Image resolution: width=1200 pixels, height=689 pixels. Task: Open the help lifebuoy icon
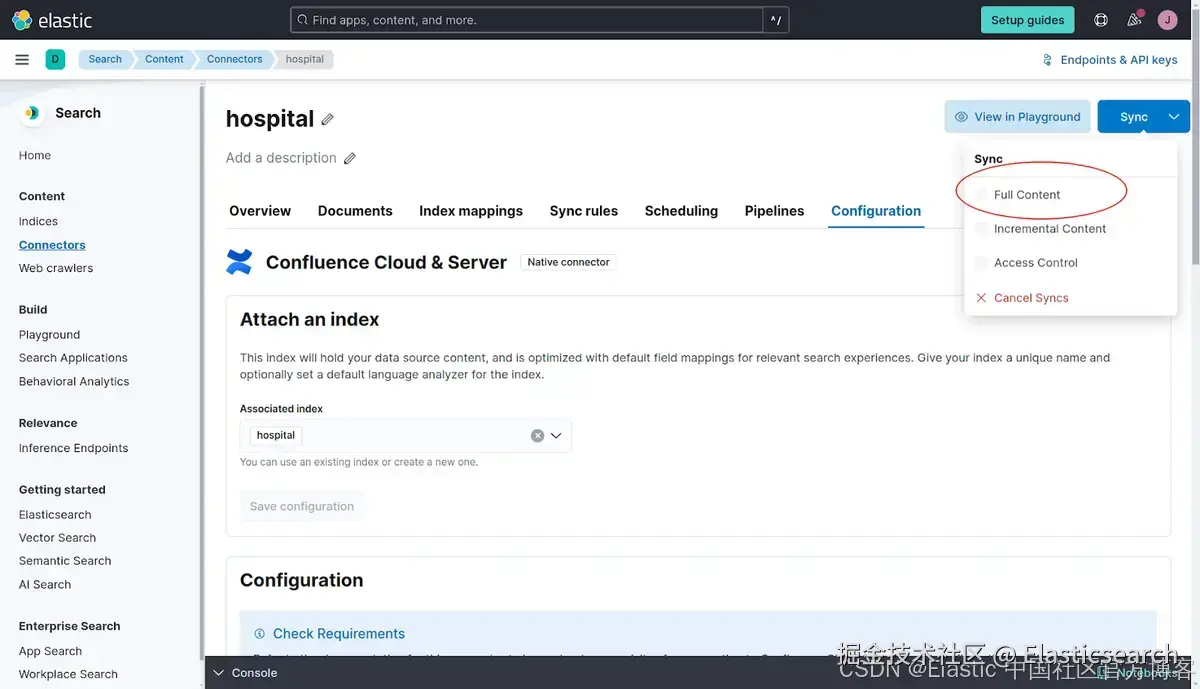point(1101,20)
